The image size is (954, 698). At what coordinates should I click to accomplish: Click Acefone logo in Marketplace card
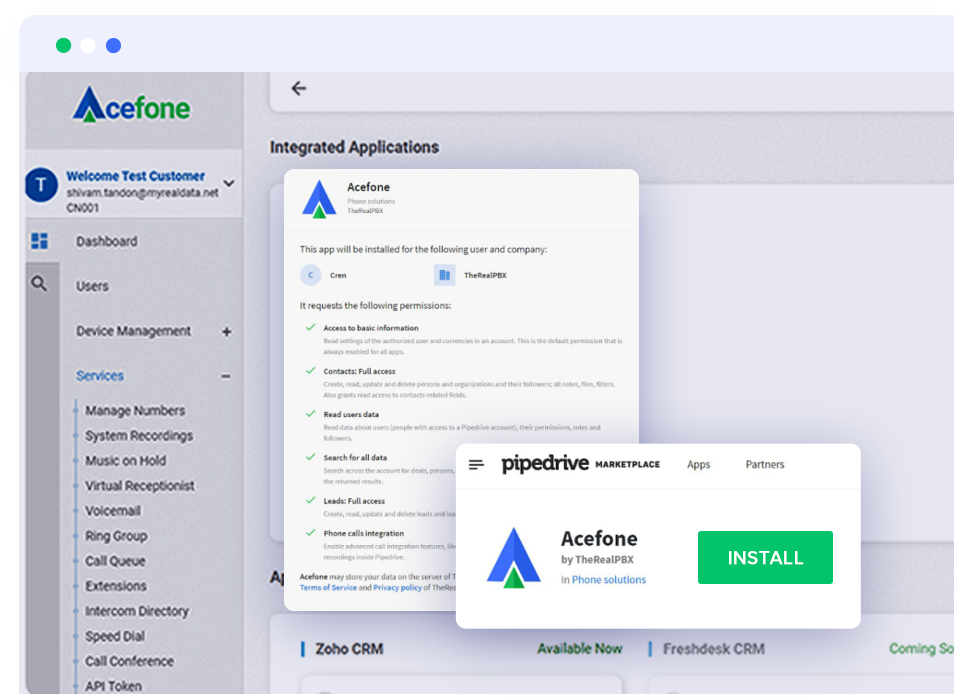[x=514, y=558]
